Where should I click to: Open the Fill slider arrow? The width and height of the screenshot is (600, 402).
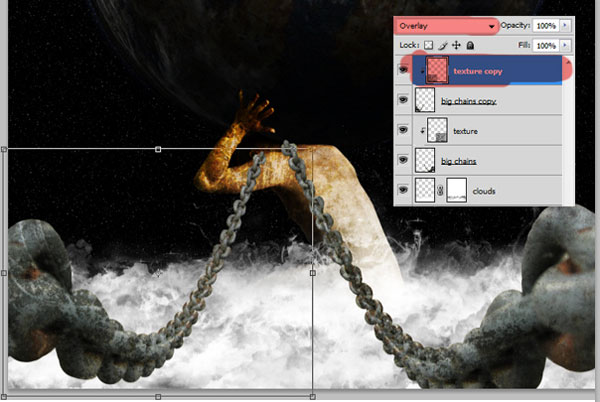pyautogui.click(x=565, y=45)
